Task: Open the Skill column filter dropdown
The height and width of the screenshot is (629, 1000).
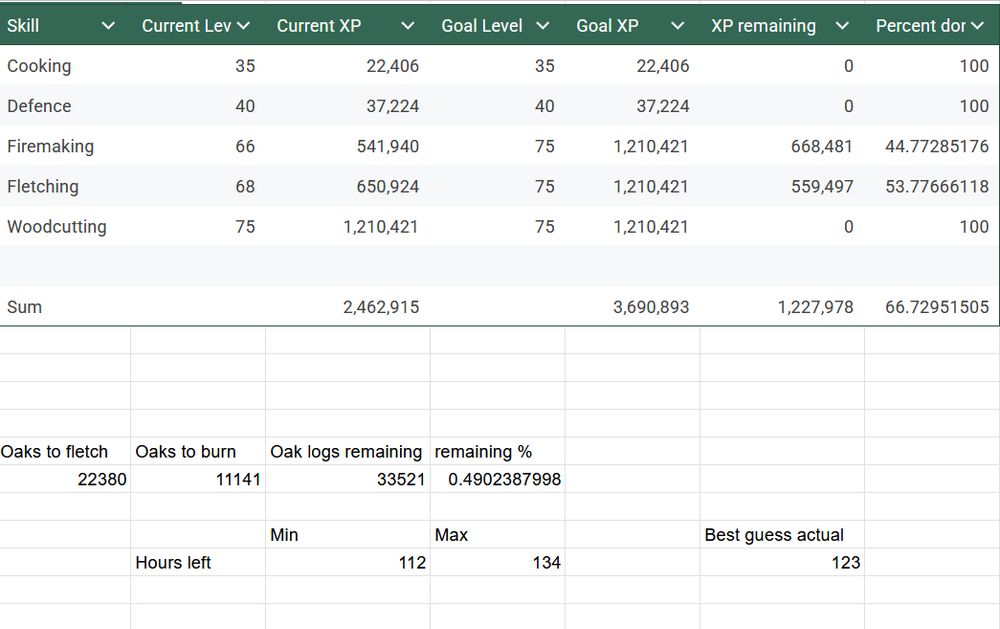Action: click(x=108, y=26)
